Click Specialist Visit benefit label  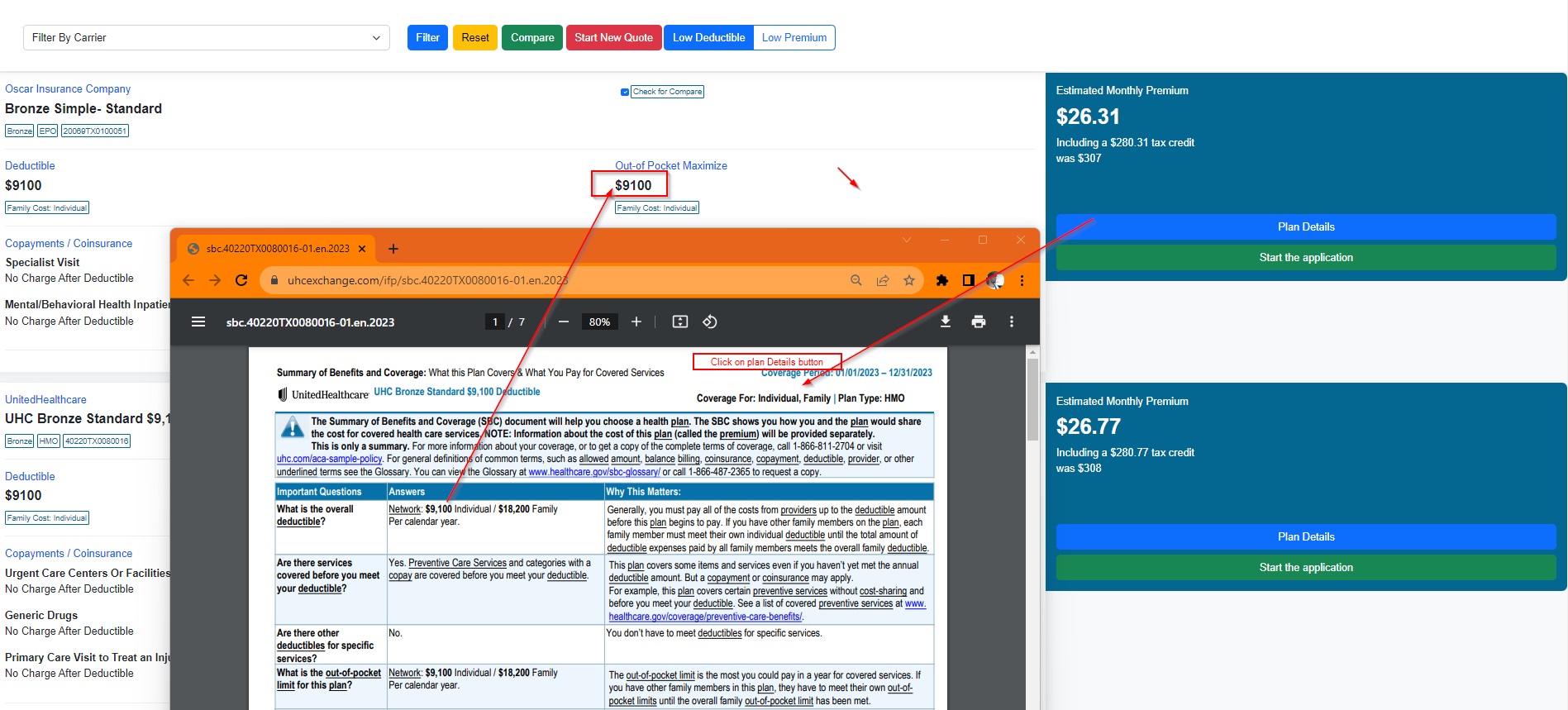point(42,262)
